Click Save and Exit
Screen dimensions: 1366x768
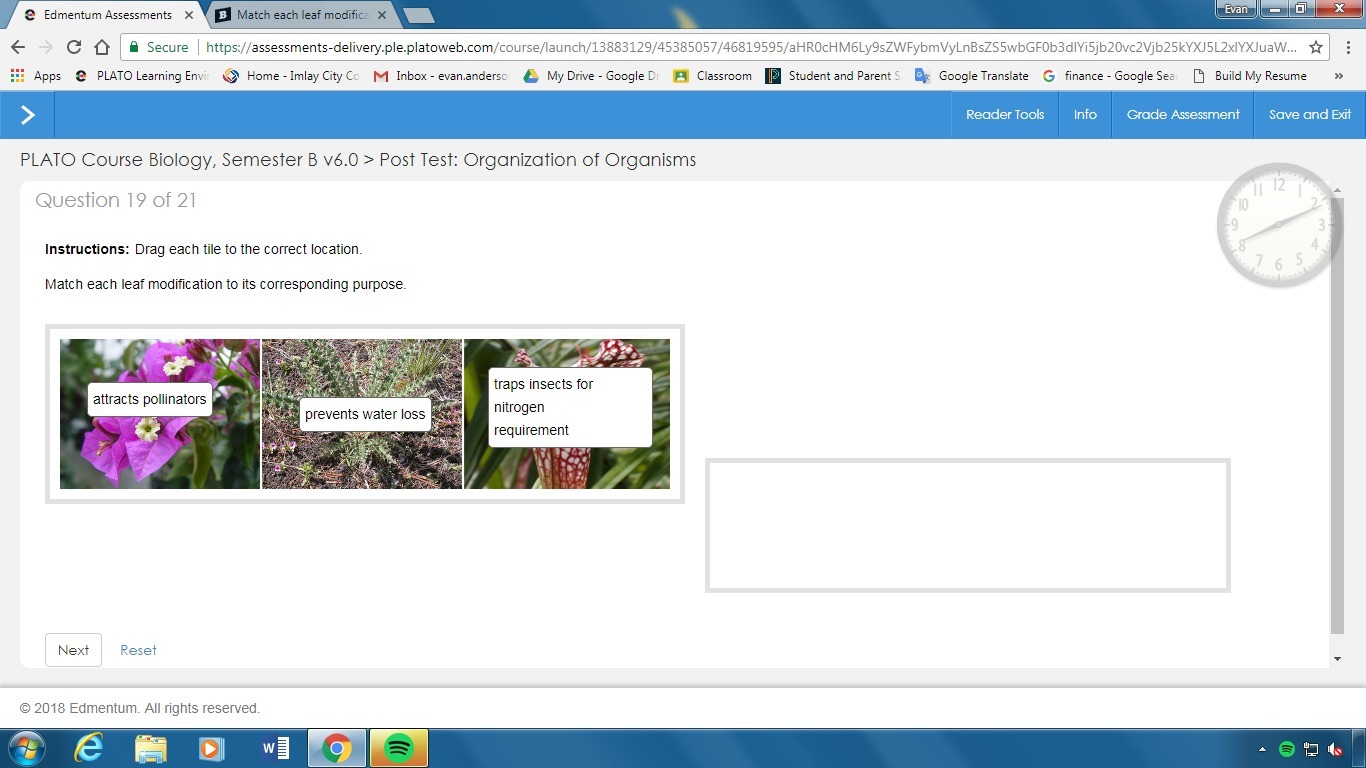click(x=1310, y=115)
